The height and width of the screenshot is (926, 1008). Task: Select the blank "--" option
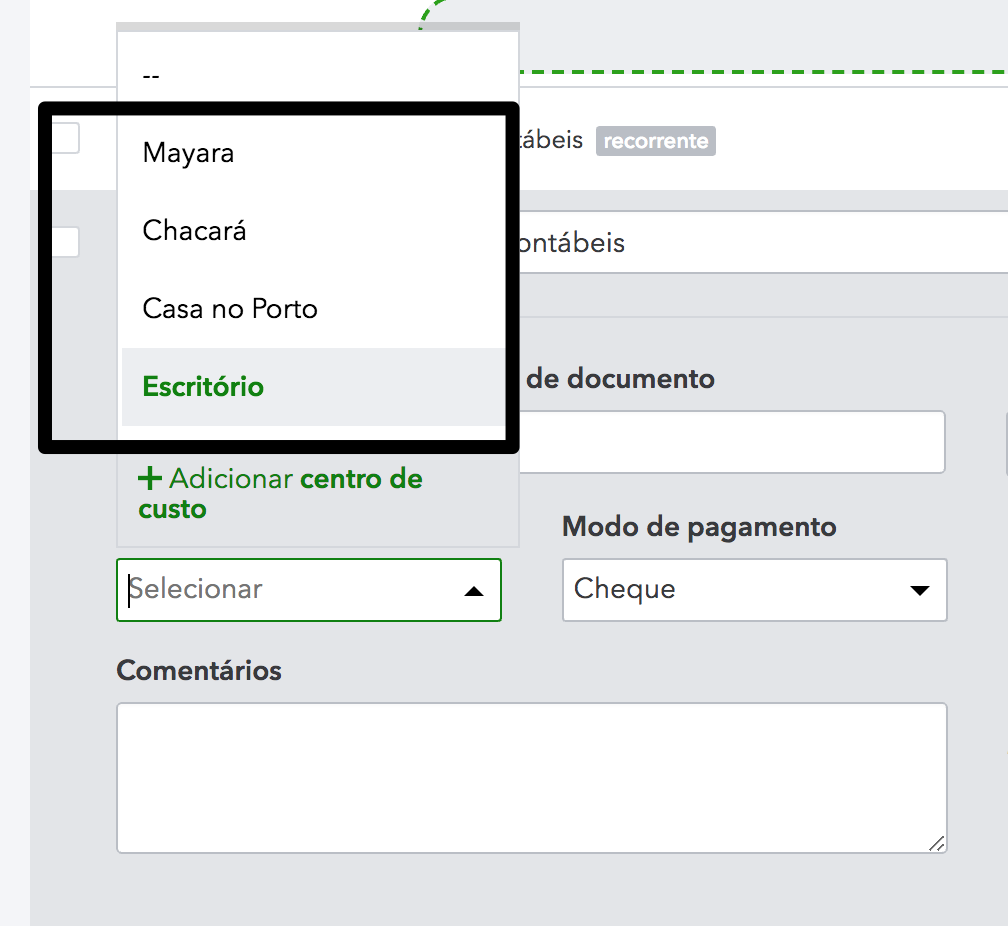pos(152,75)
